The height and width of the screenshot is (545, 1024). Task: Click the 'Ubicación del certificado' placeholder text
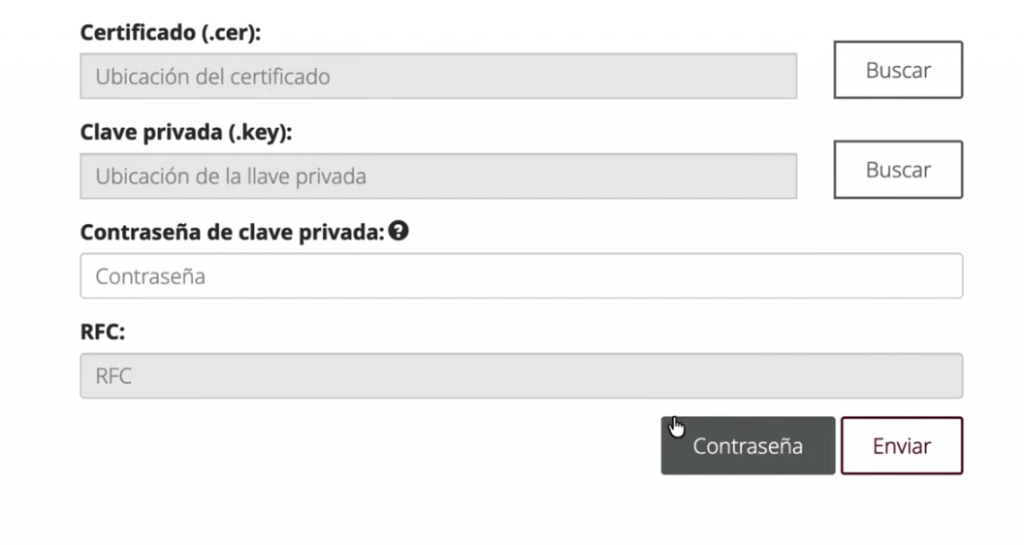[x=212, y=76]
